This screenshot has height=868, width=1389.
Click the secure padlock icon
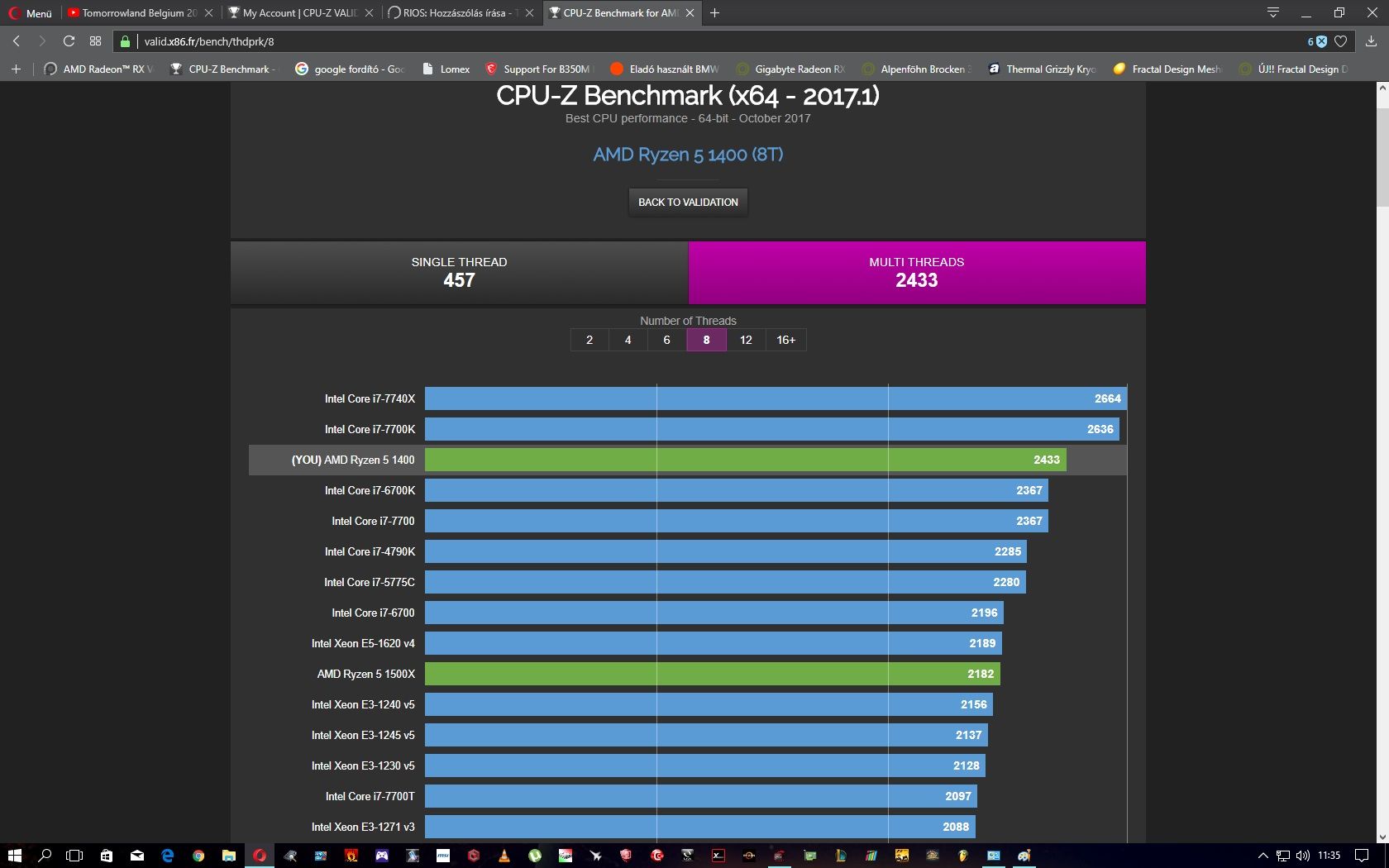click(x=125, y=41)
